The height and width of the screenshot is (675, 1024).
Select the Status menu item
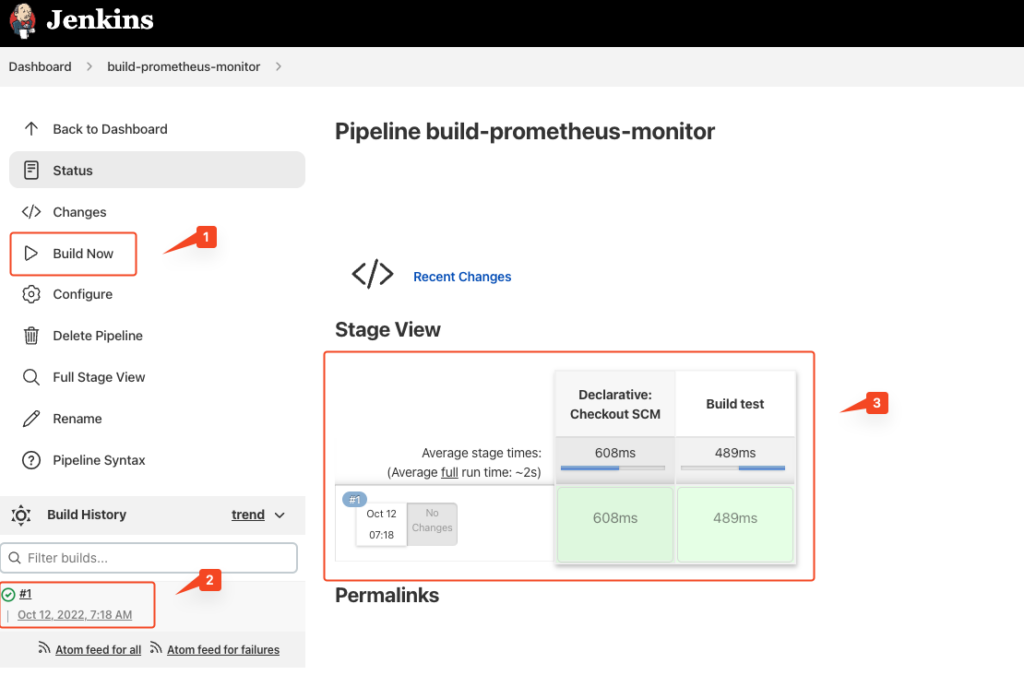[157, 170]
